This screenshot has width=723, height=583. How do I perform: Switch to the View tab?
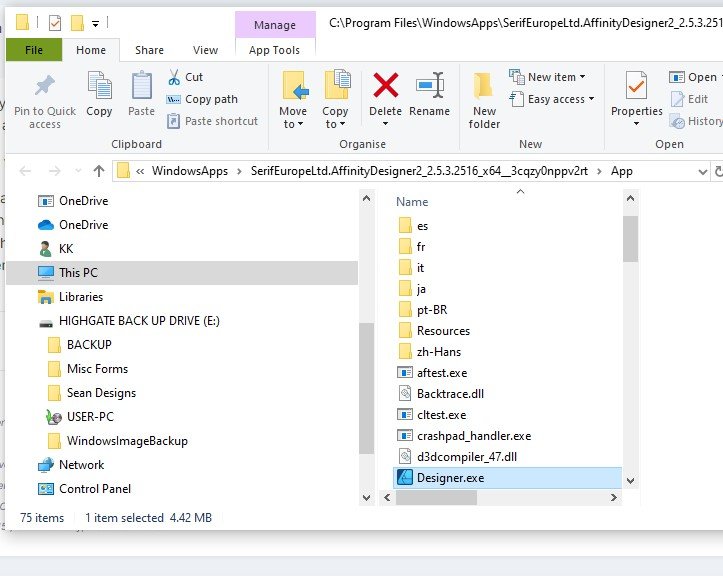pos(205,50)
